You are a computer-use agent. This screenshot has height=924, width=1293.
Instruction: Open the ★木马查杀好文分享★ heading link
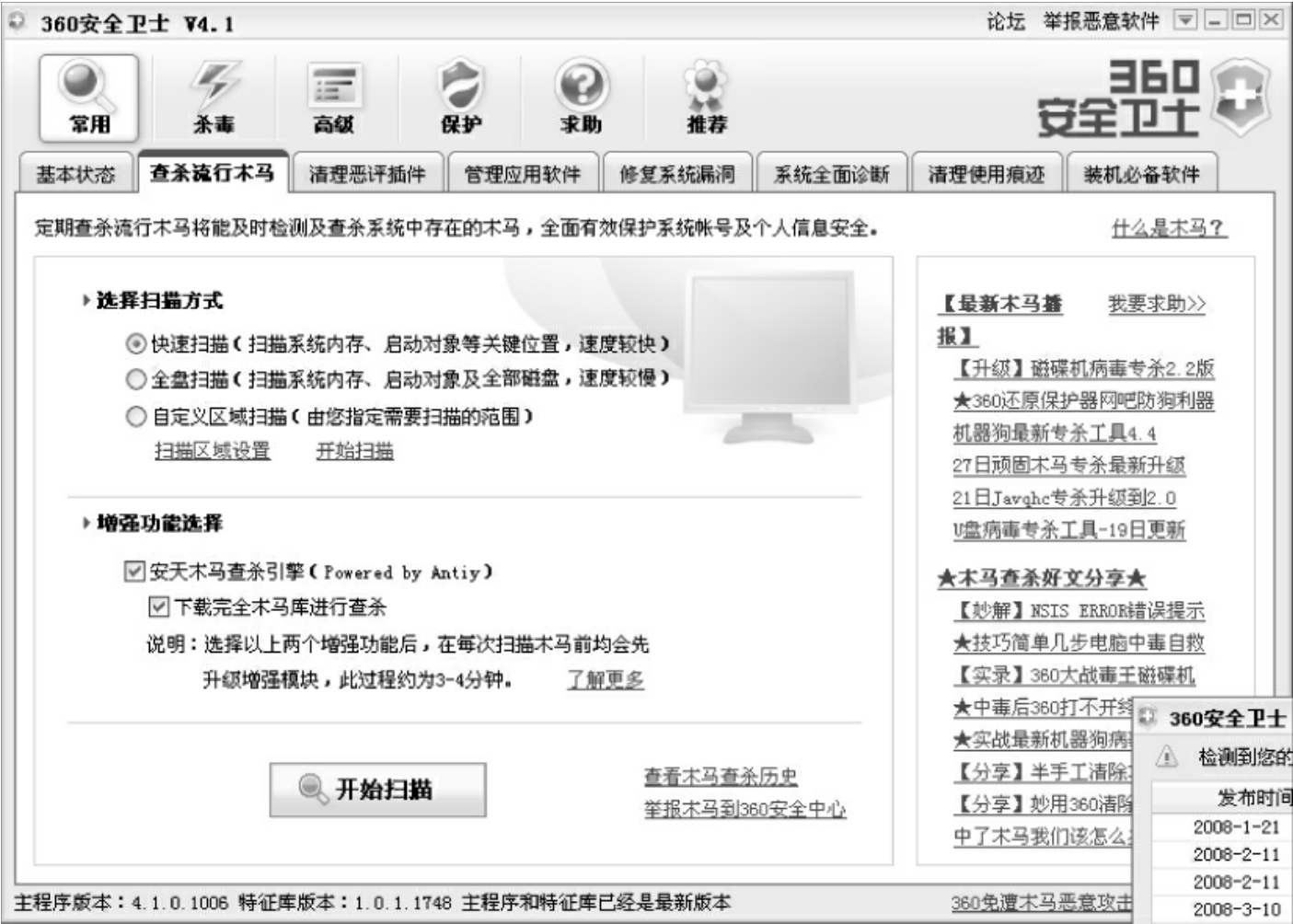point(1042,578)
